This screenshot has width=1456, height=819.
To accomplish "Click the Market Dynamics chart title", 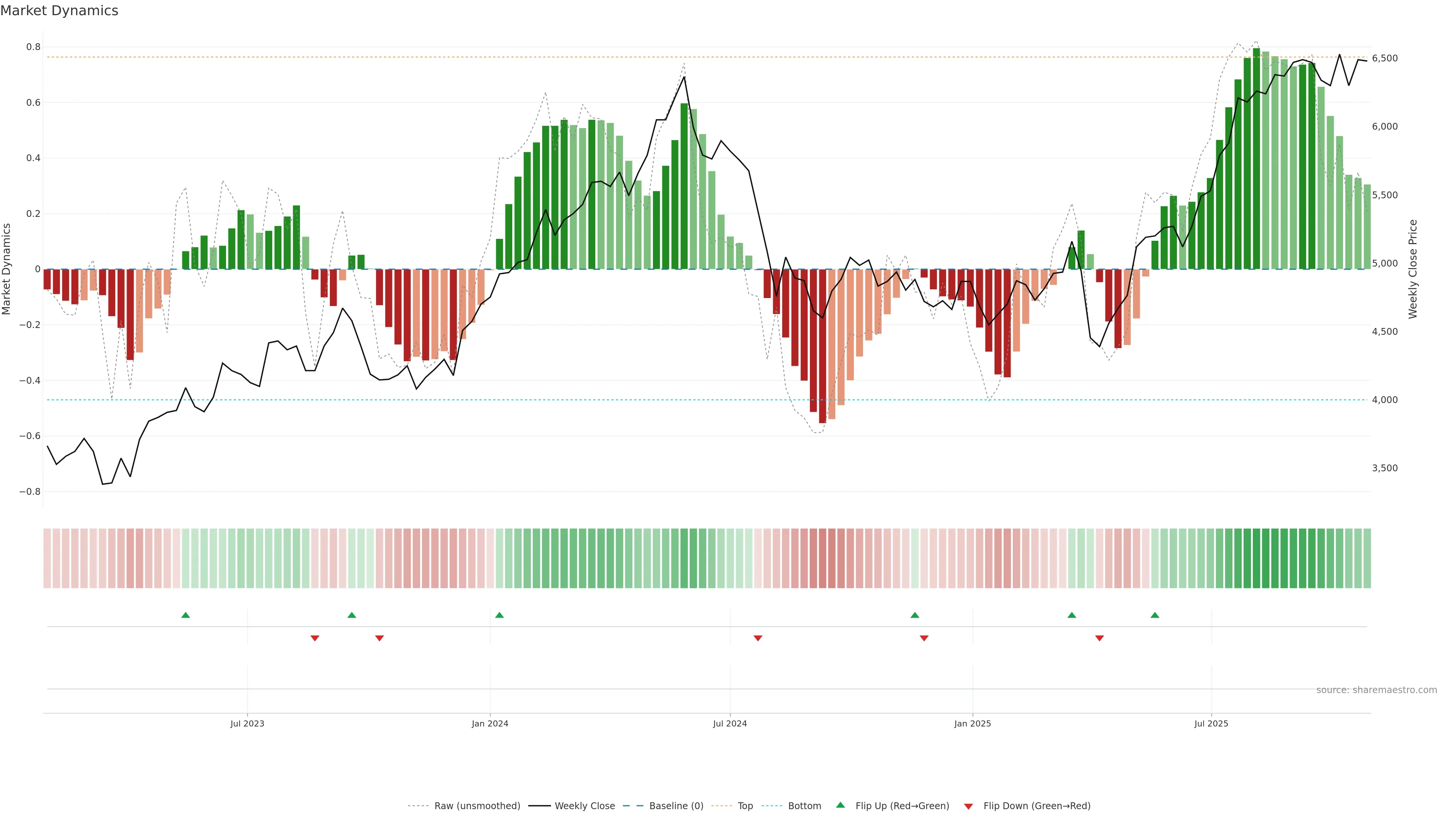I will click(x=60, y=11).
